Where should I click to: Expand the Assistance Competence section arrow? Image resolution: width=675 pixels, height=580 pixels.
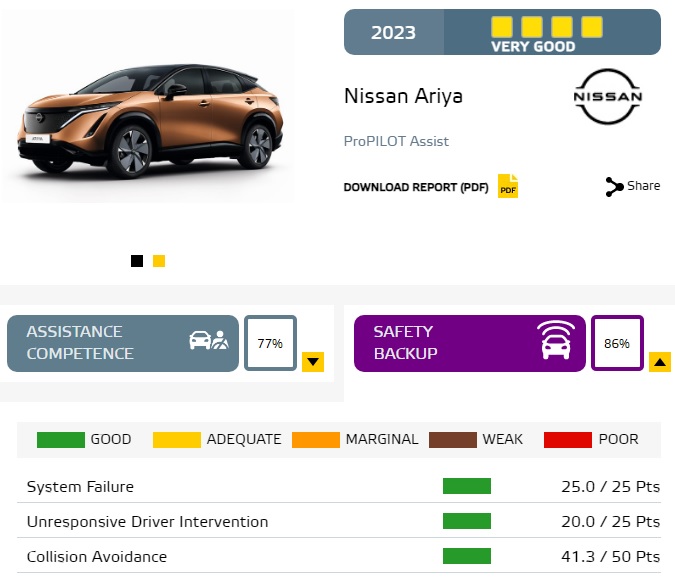pos(313,362)
